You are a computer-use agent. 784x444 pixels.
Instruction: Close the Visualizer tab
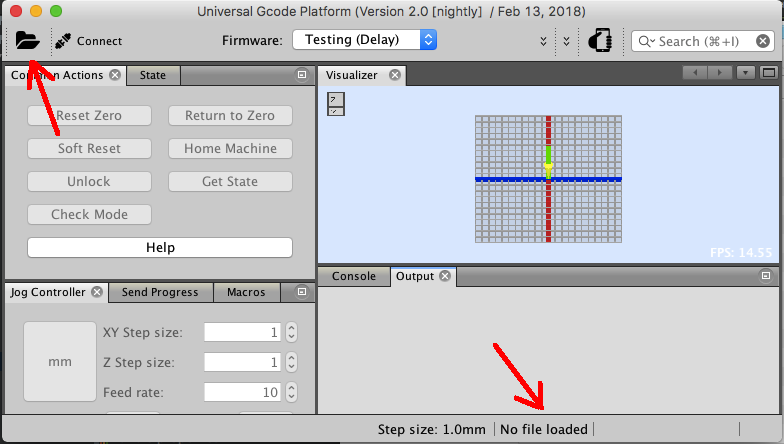[395, 75]
